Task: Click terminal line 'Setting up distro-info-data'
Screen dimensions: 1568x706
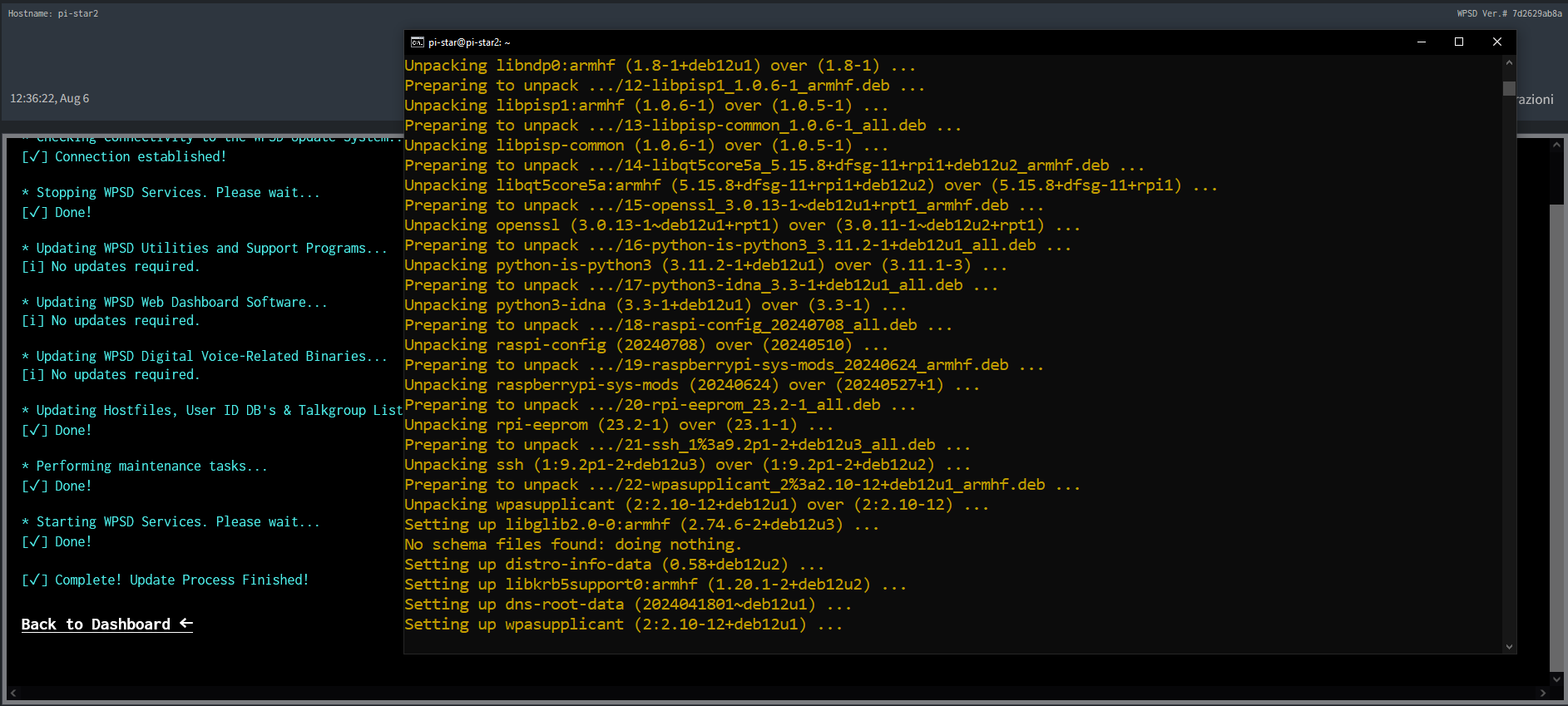Action: click(x=615, y=565)
